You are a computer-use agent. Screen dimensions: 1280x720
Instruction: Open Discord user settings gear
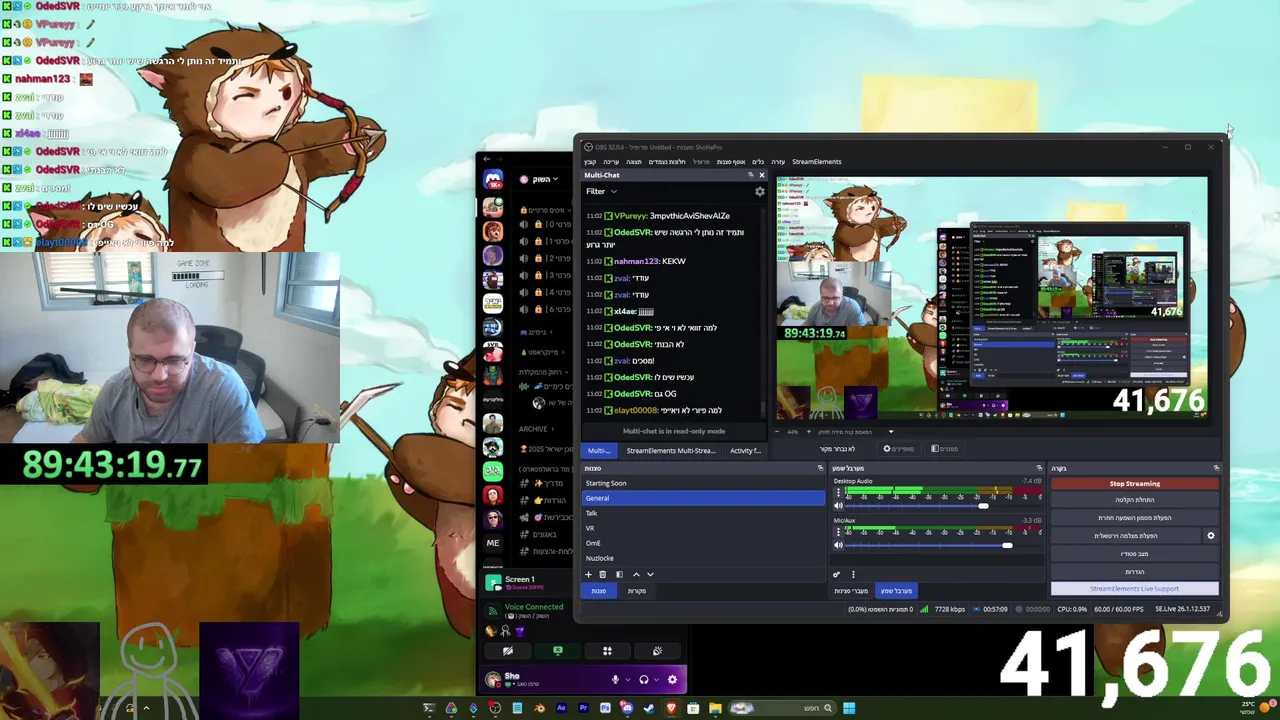point(672,680)
